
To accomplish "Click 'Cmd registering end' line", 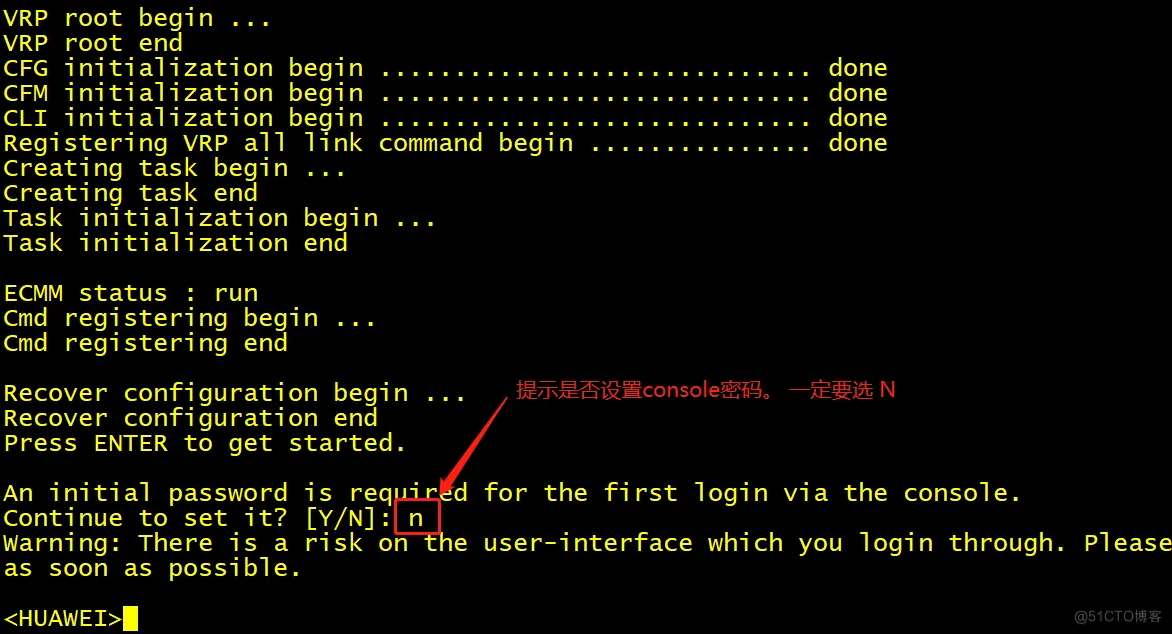I will [146, 343].
